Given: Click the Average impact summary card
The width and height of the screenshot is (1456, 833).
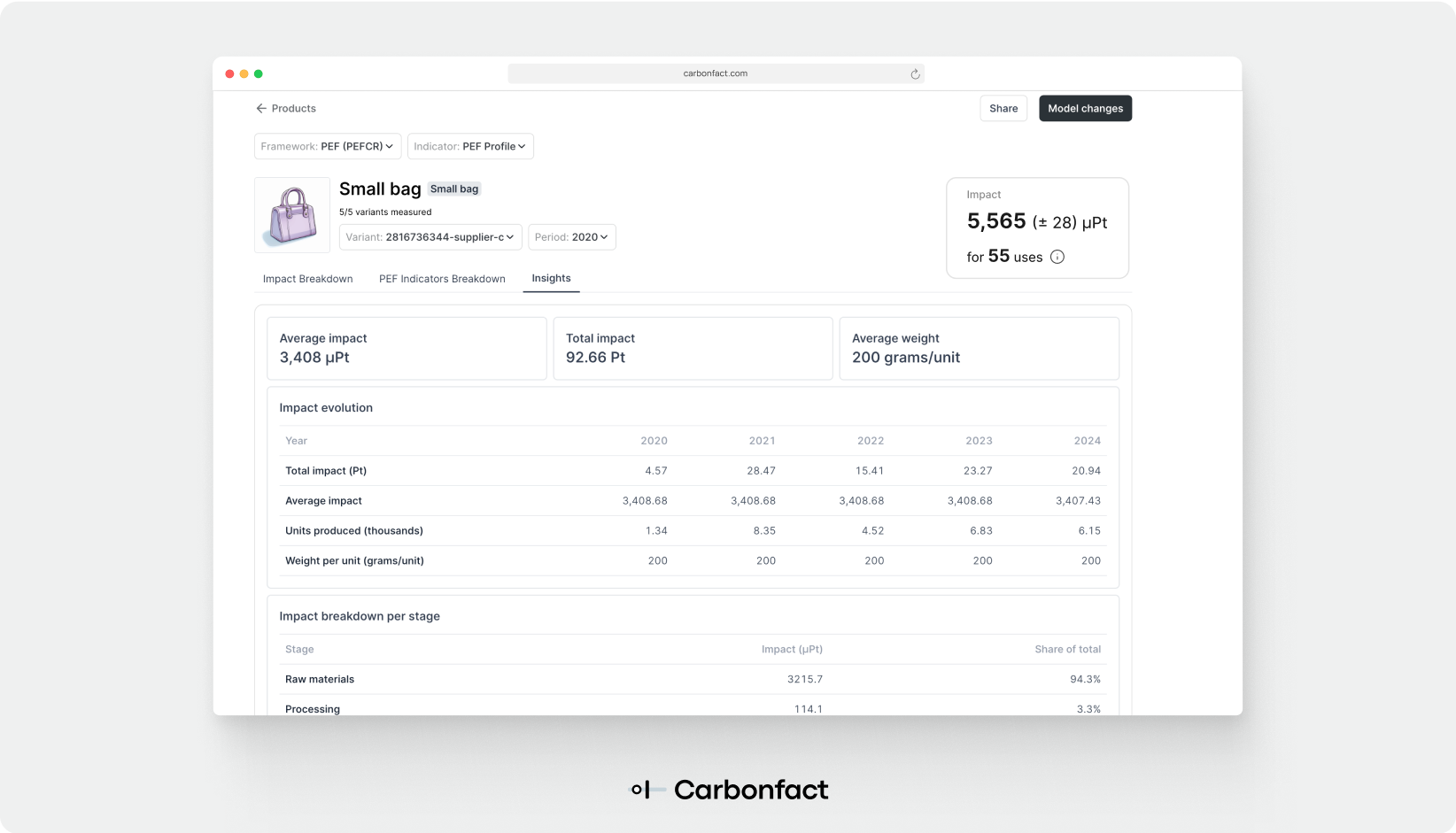Looking at the screenshot, I should (x=407, y=348).
